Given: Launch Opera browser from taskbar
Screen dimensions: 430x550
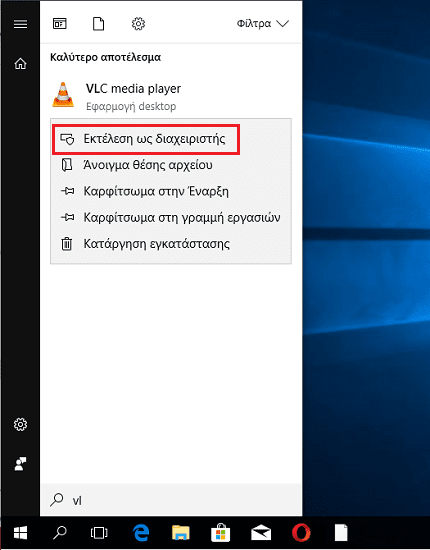Looking at the screenshot, I should (301, 533).
